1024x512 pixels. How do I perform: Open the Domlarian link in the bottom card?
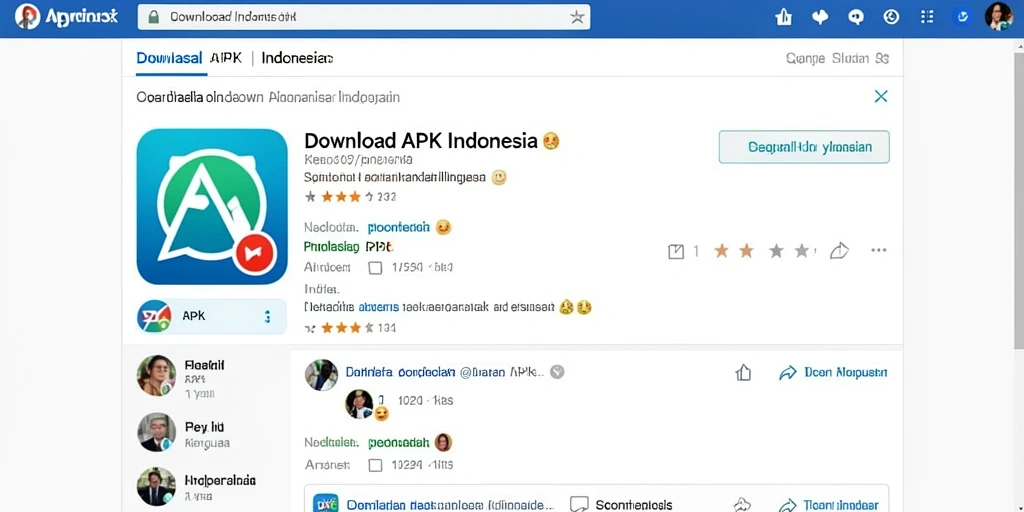[449, 505]
